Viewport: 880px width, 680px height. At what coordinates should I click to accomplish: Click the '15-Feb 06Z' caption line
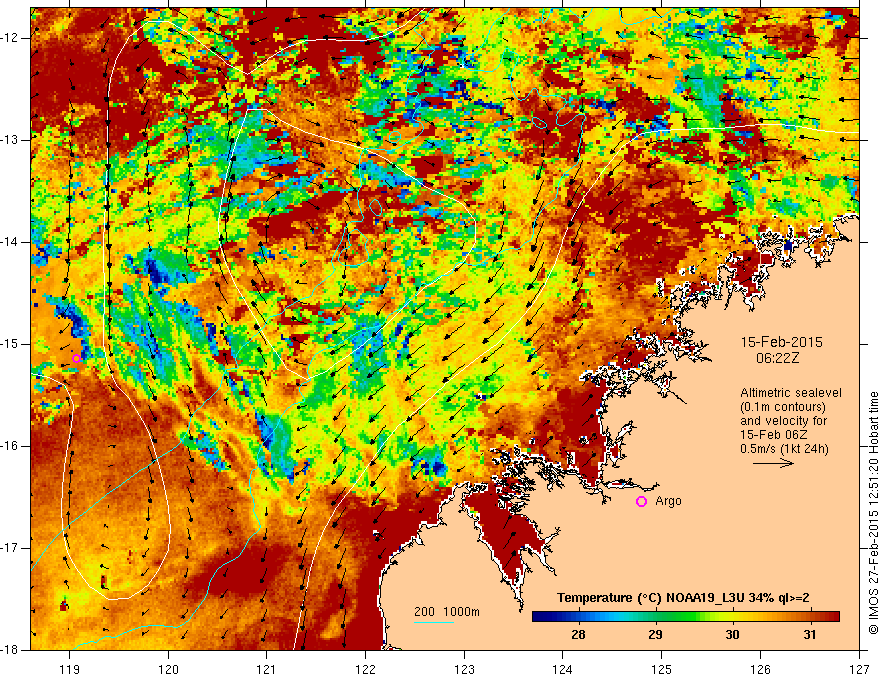click(771, 435)
